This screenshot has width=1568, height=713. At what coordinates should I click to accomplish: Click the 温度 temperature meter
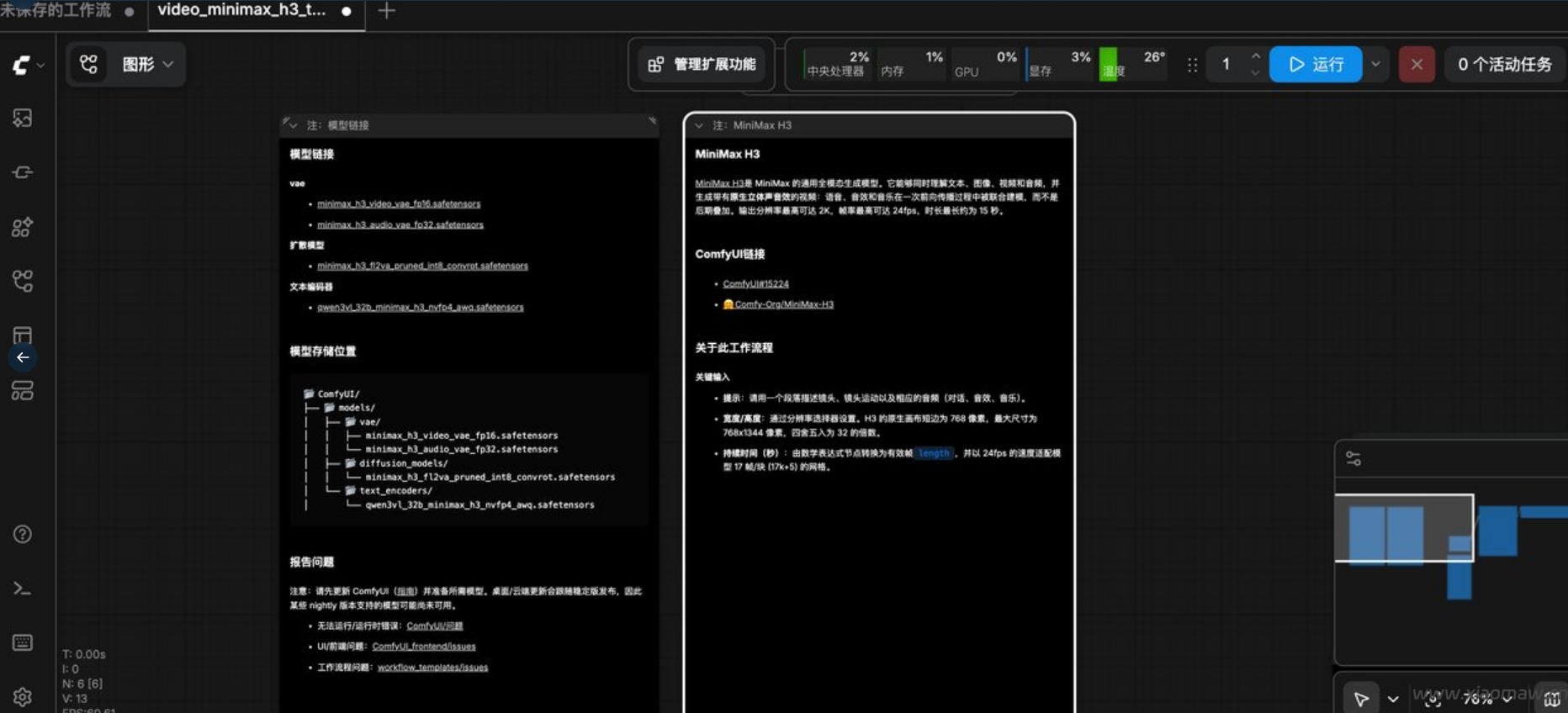click(x=1133, y=64)
